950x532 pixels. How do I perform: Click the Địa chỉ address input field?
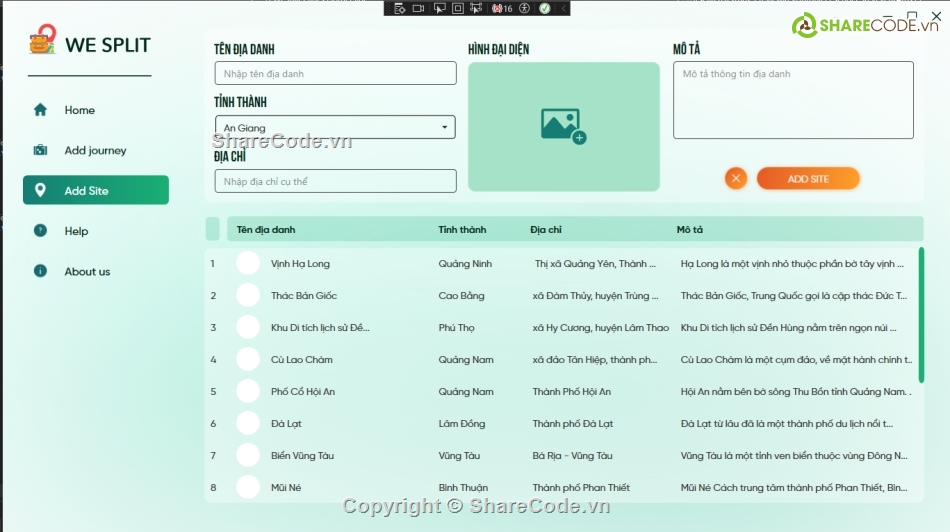[x=335, y=181]
